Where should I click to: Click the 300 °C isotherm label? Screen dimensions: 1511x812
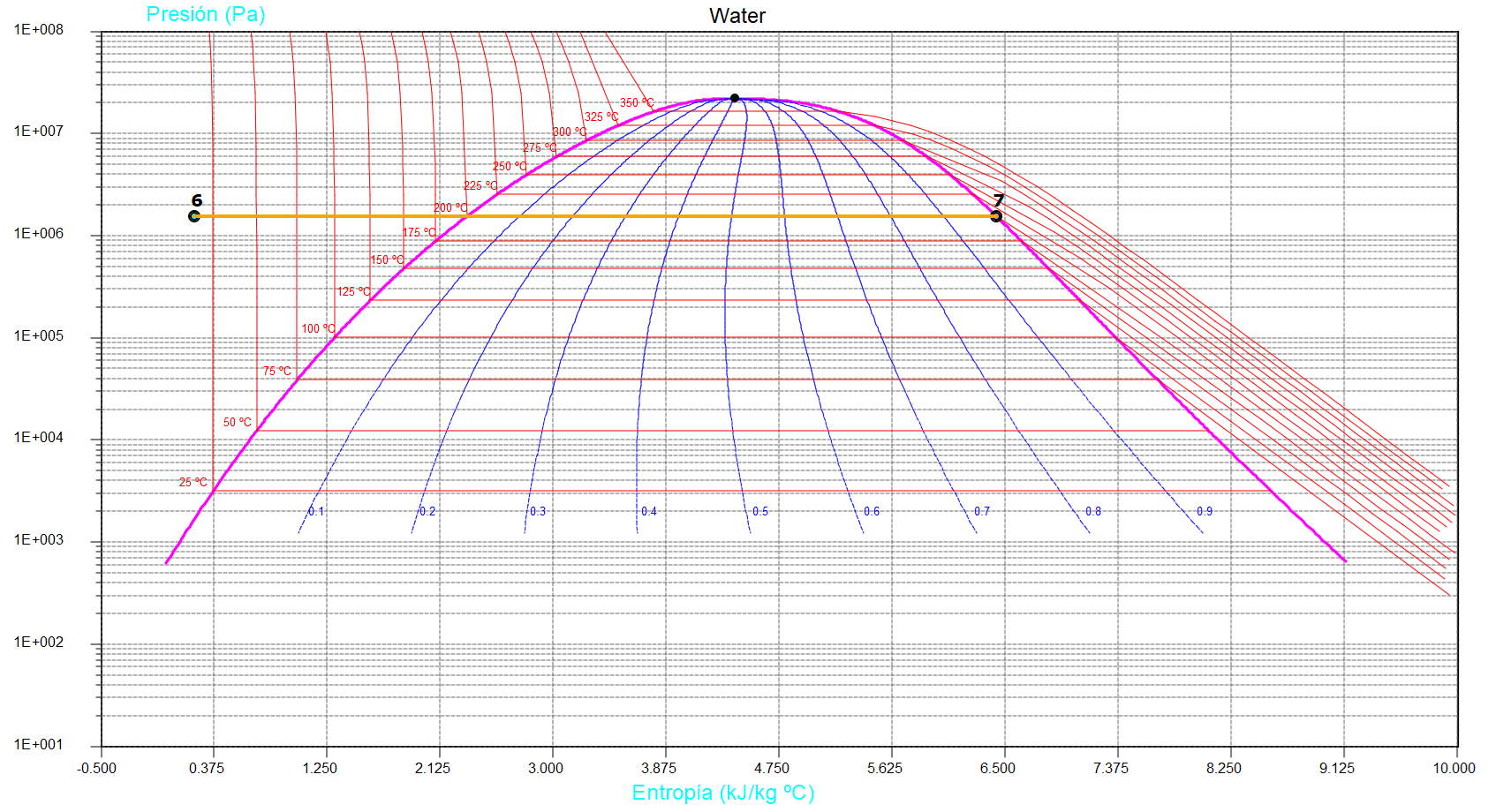(x=570, y=132)
